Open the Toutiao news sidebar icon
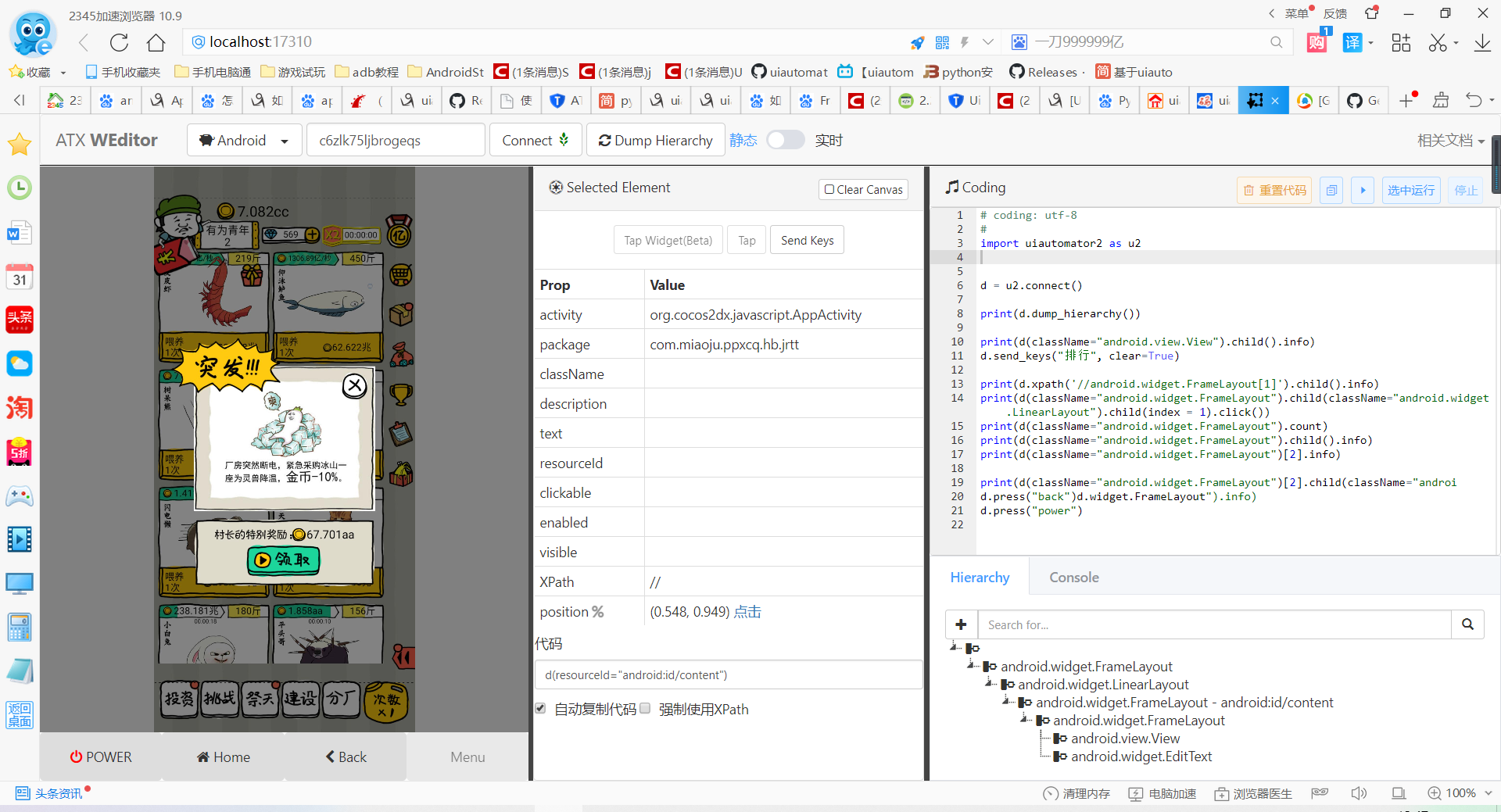1501x812 pixels. (x=19, y=320)
